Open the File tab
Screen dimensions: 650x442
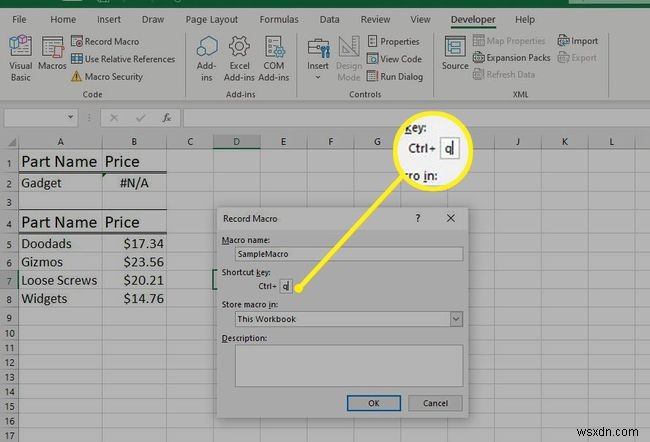(x=19, y=19)
